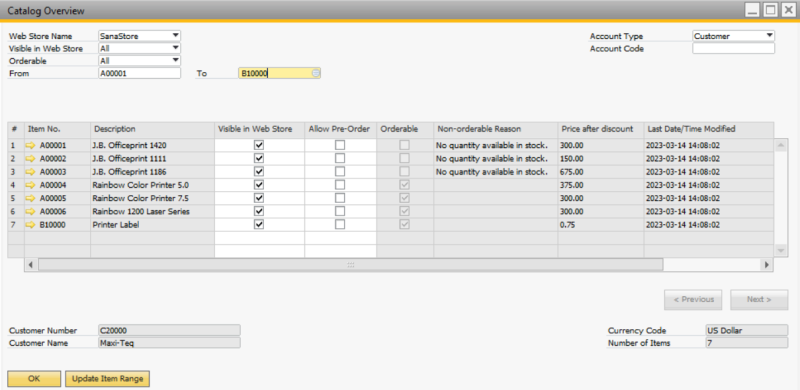
Task: Click the Item No. column header
Action: click(58, 129)
